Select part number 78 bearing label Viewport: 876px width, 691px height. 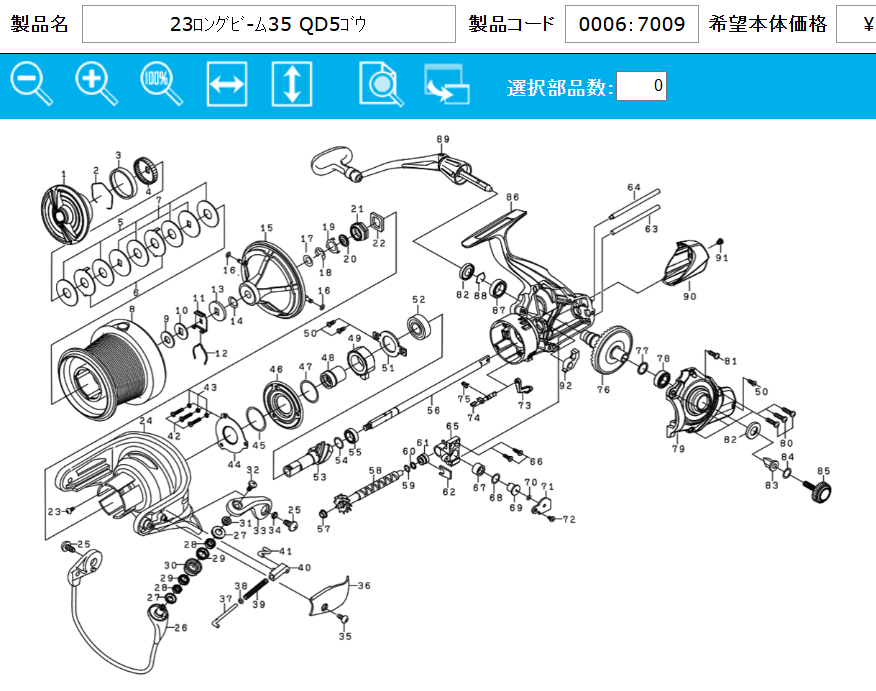pos(663,359)
